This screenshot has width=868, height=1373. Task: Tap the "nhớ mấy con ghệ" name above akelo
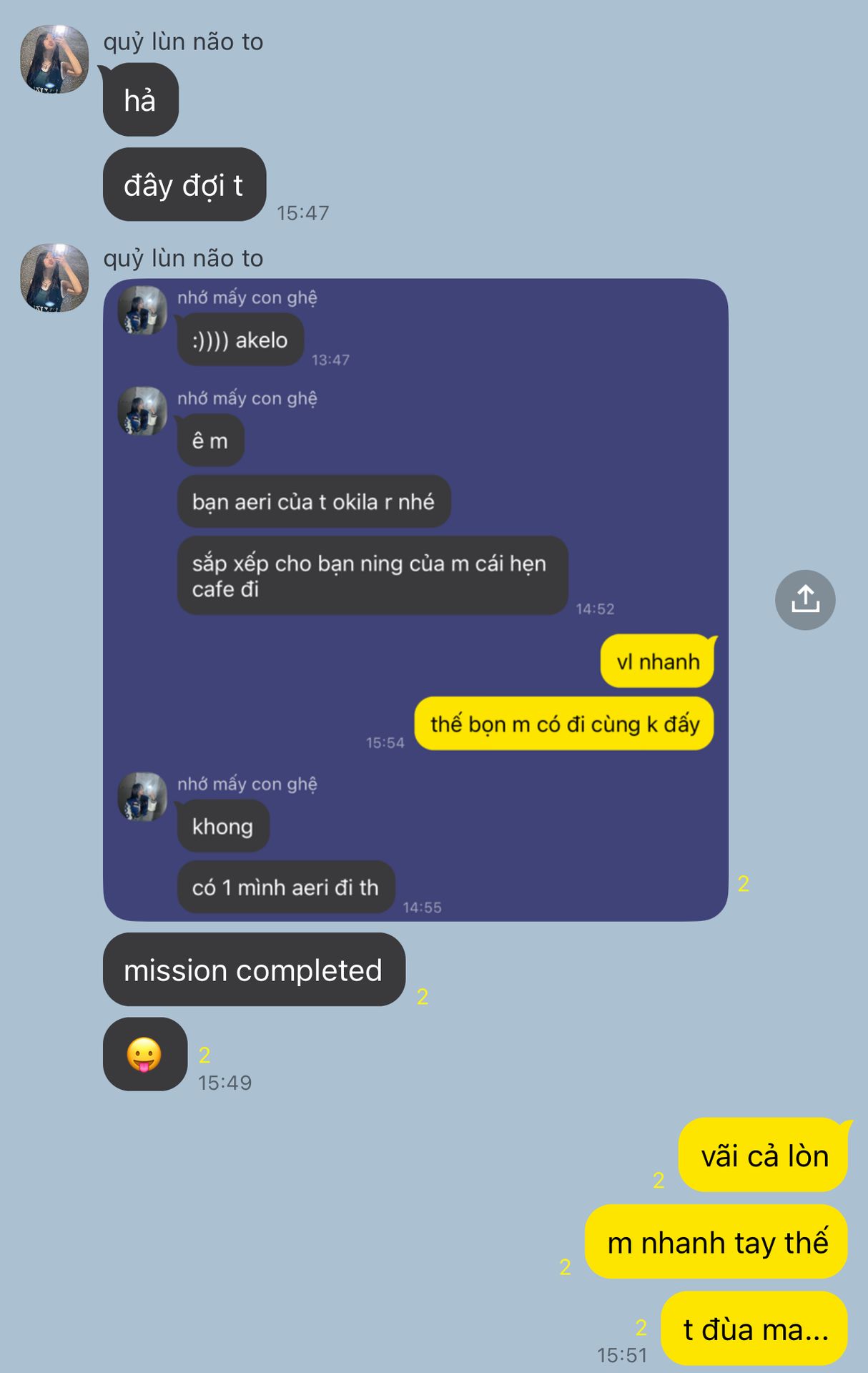tap(247, 297)
